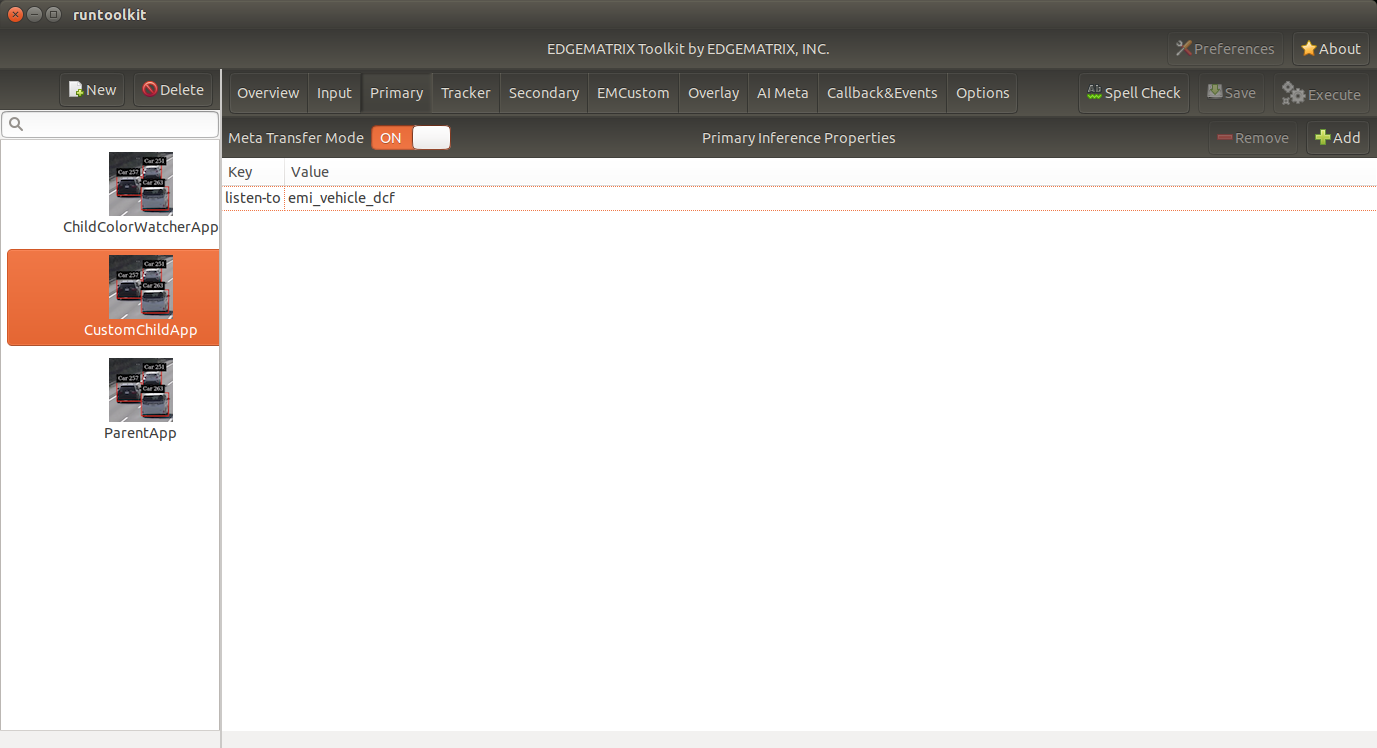Focus the app search field
The width and height of the screenshot is (1377, 748).
110,124
